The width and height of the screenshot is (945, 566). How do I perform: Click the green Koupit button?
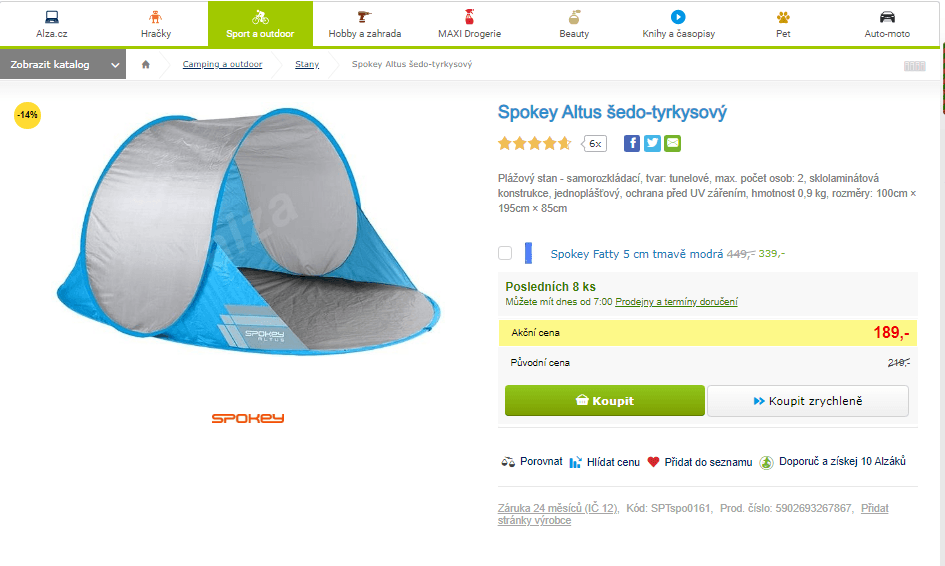click(x=604, y=401)
